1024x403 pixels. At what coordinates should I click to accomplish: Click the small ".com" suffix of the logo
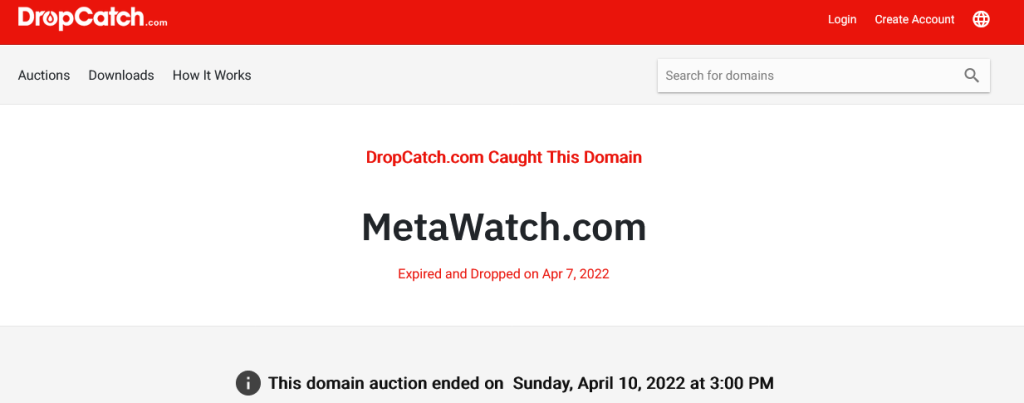click(157, 23)
